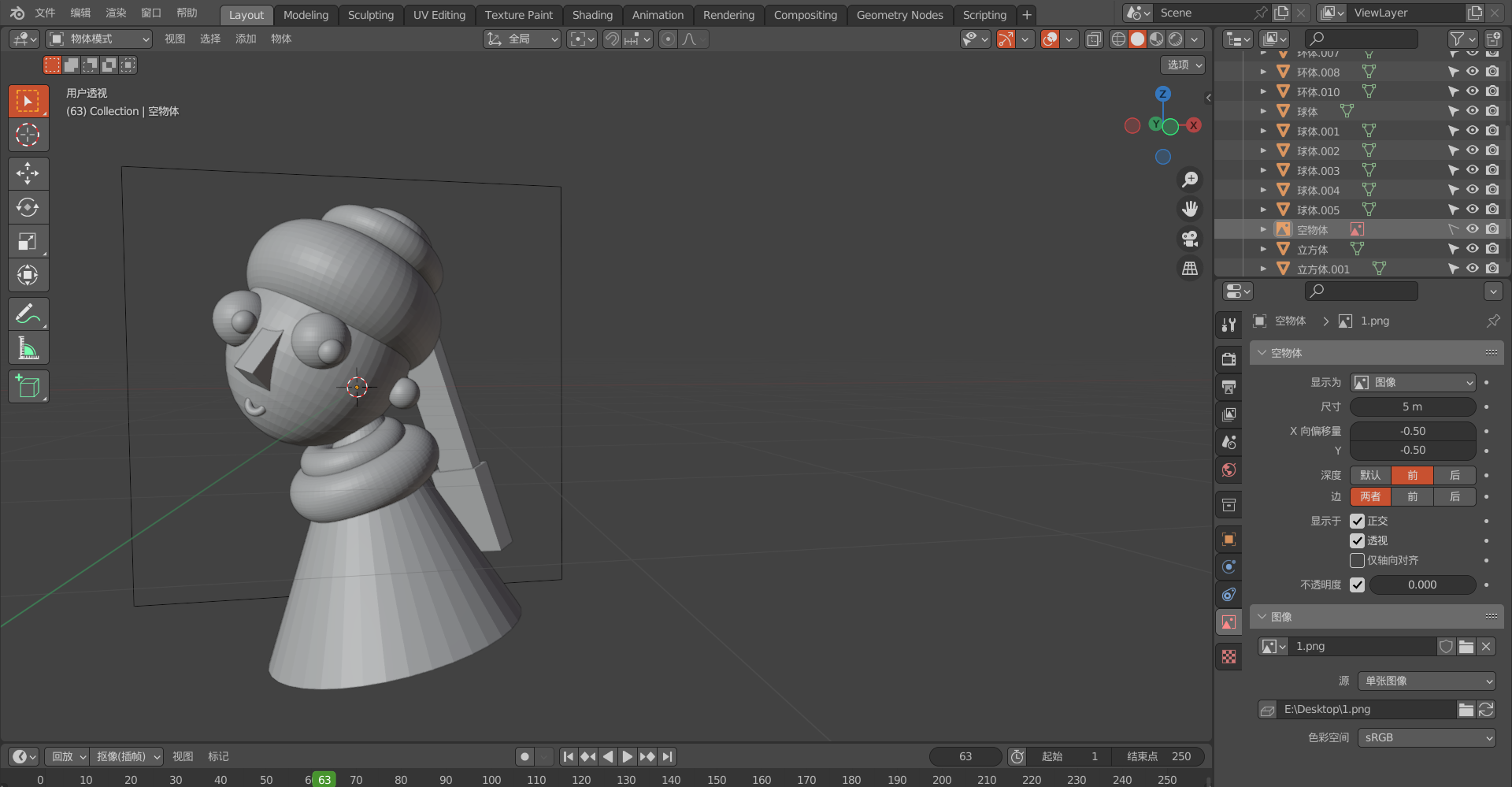This screenshot has height=787, width=1512.
Task: Set 深度 to 默认
Action: coord(1370,475)
